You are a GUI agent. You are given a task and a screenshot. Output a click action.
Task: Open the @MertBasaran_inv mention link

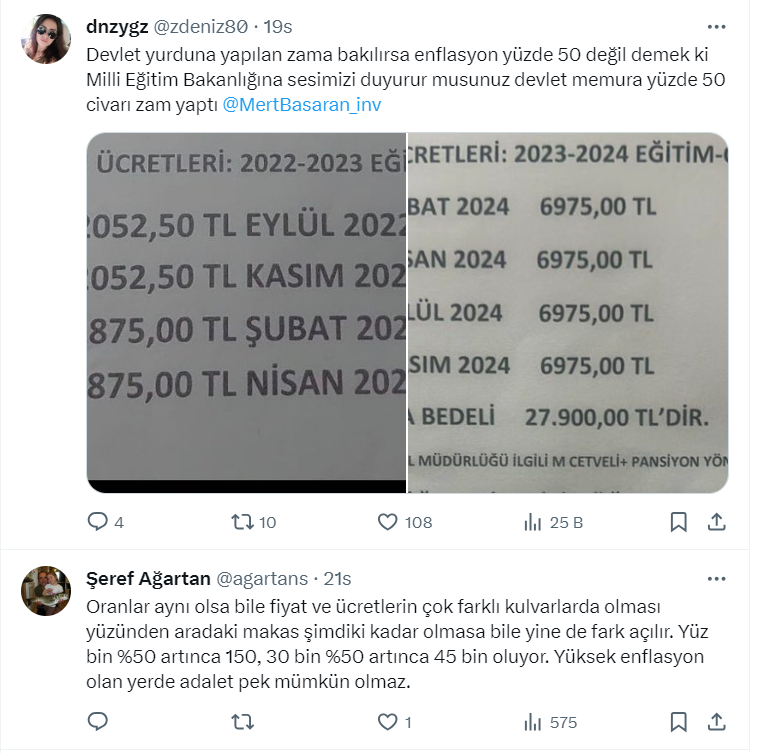(302, 104)
